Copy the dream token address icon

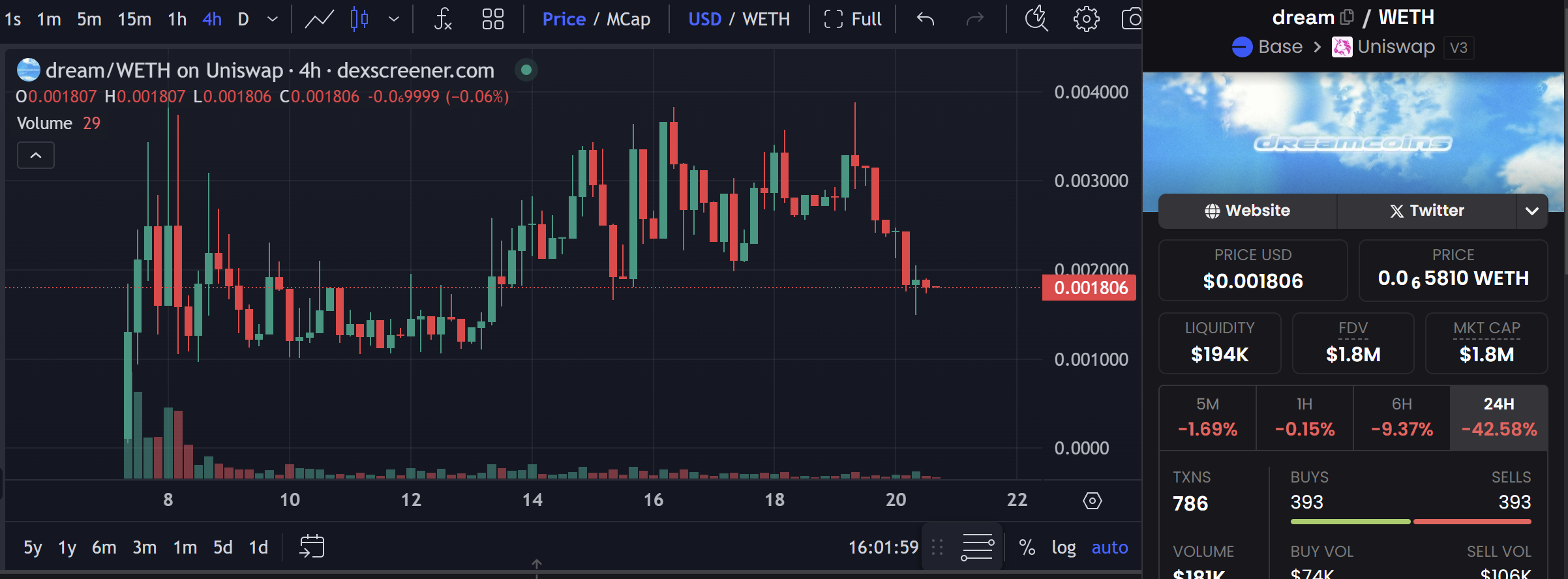click(1347, 17)
